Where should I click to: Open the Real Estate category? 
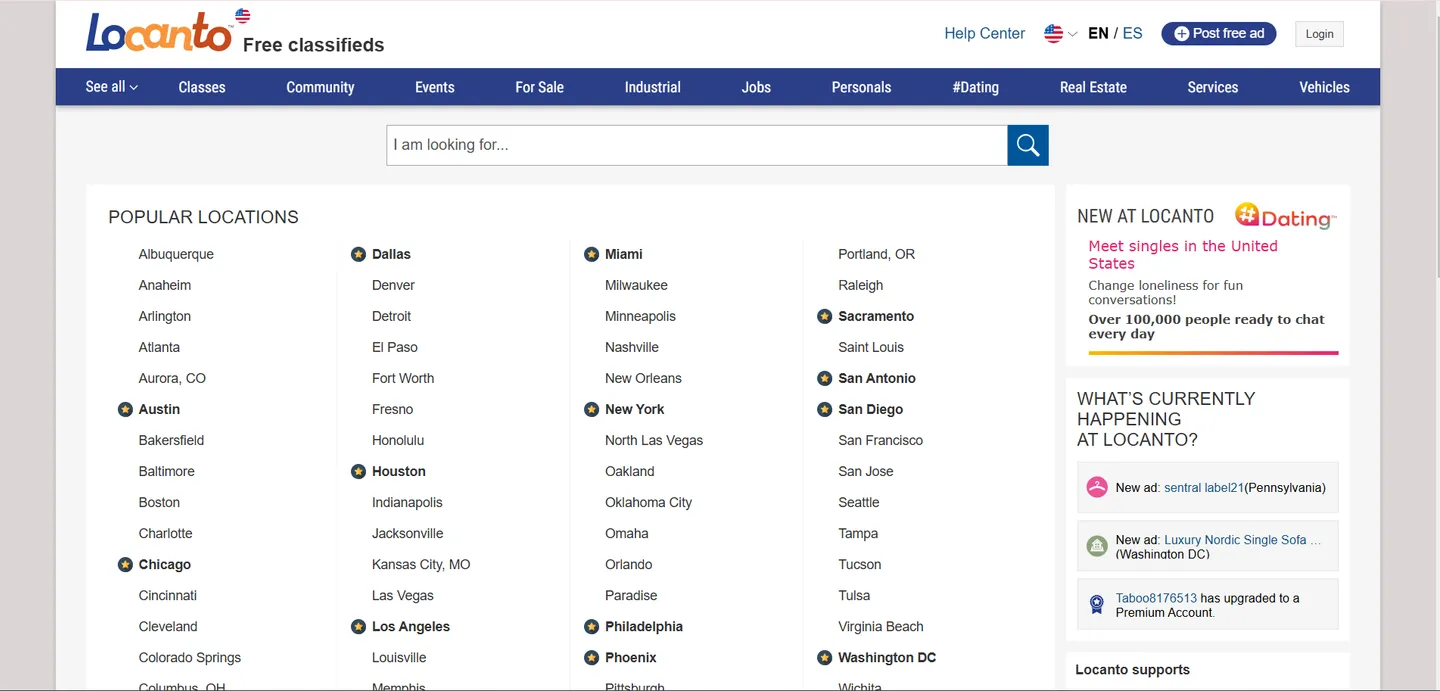[x=1093, y=87]
